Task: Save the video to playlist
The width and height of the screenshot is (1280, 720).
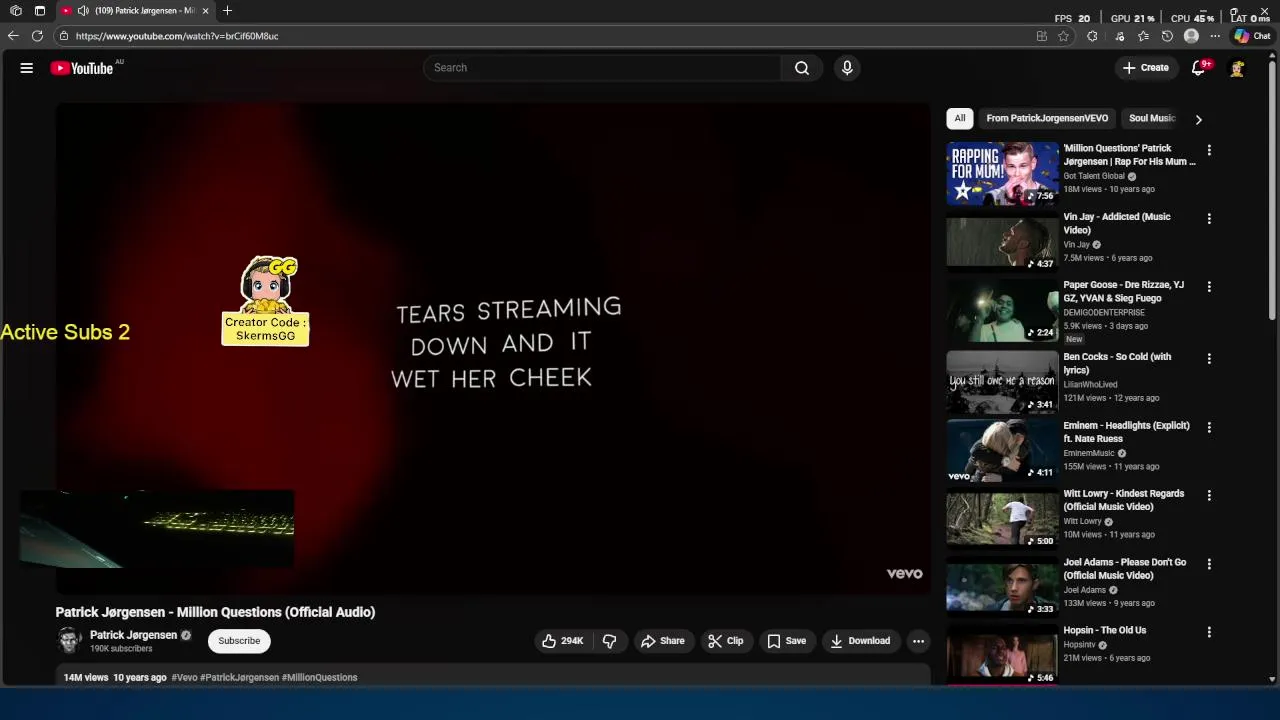Action: 787,641
